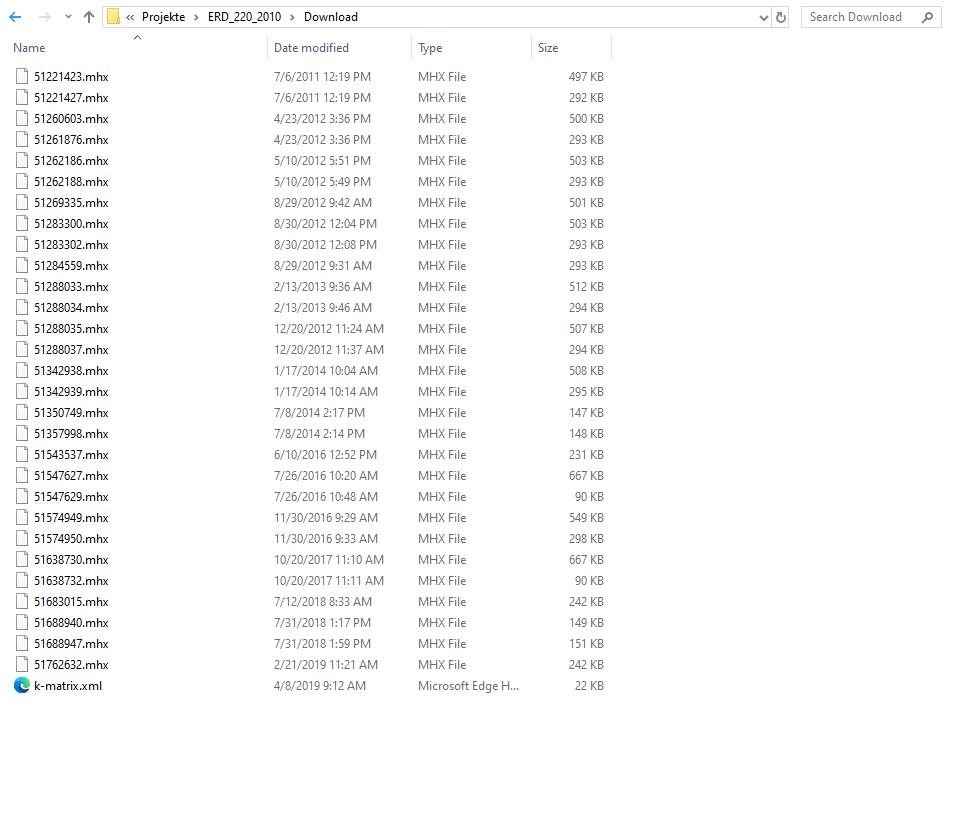Select file name 51638730.mhx
This screenshot has width=955, height=829.
pos(71,560)
